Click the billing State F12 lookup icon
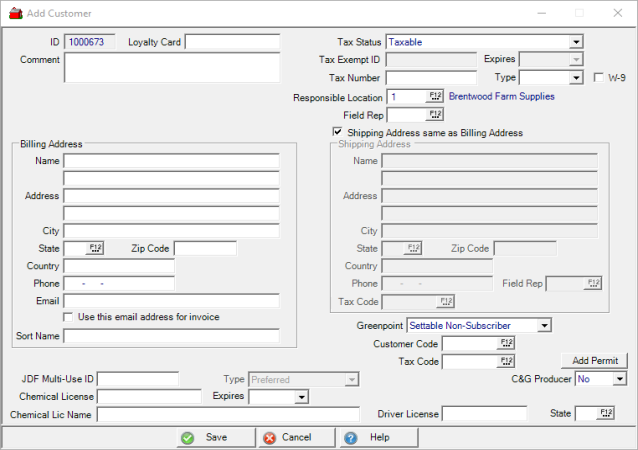 96,248
